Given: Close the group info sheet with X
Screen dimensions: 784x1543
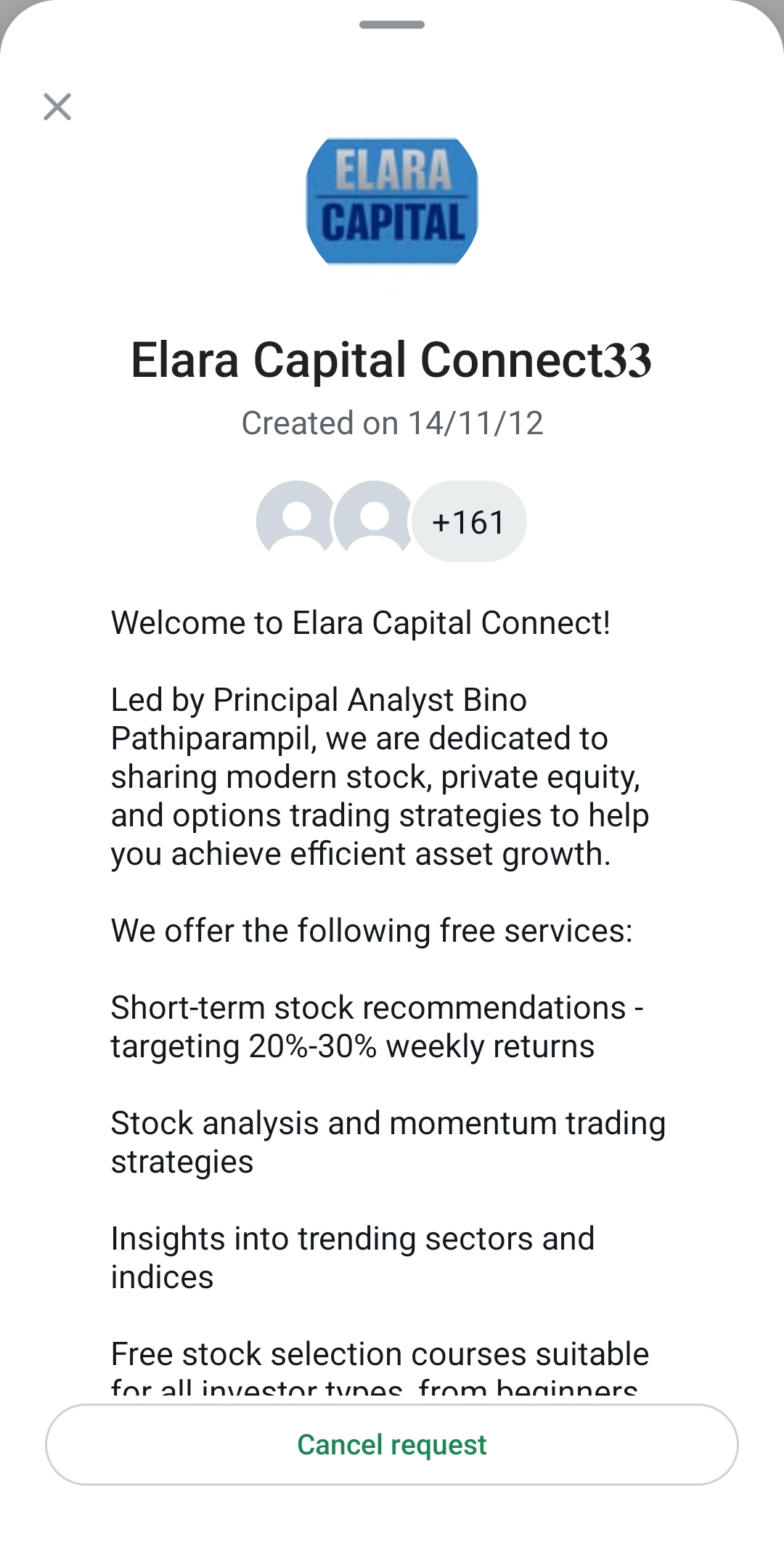Looking at the screenshot, I should 57,107.
